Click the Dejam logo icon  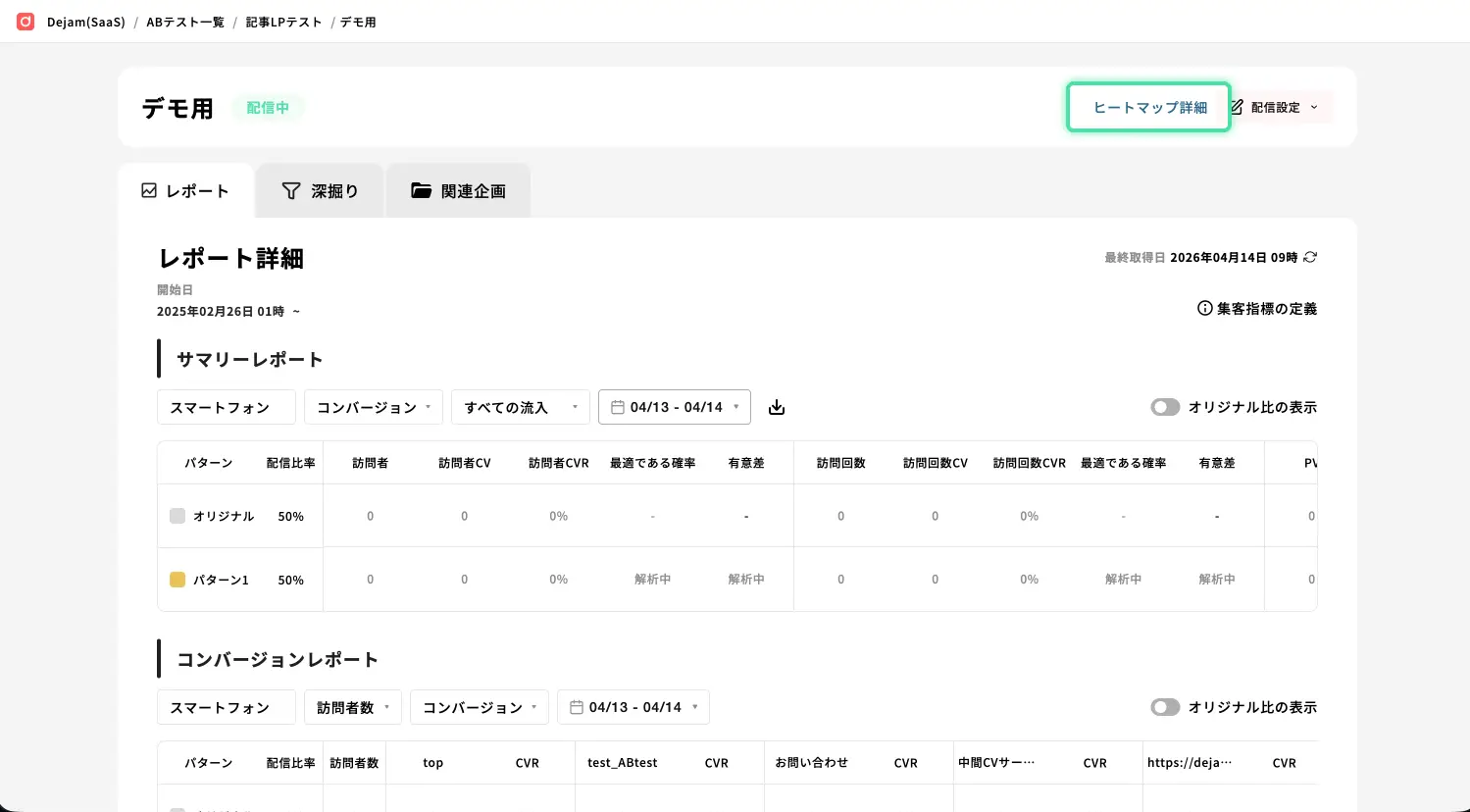coord(25,22)
